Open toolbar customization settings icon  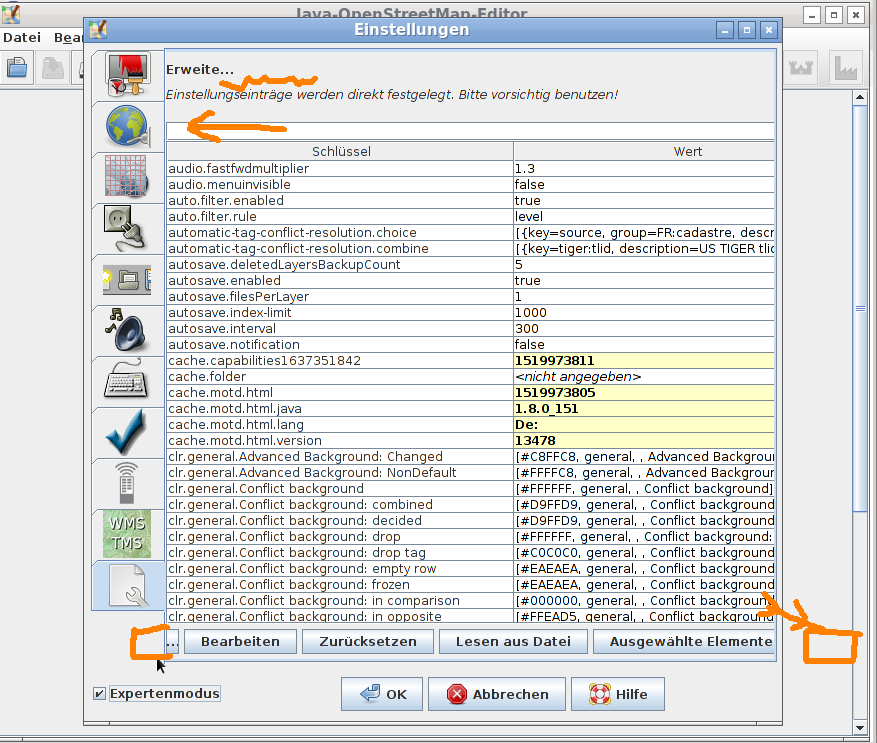[x=127, y=280]
